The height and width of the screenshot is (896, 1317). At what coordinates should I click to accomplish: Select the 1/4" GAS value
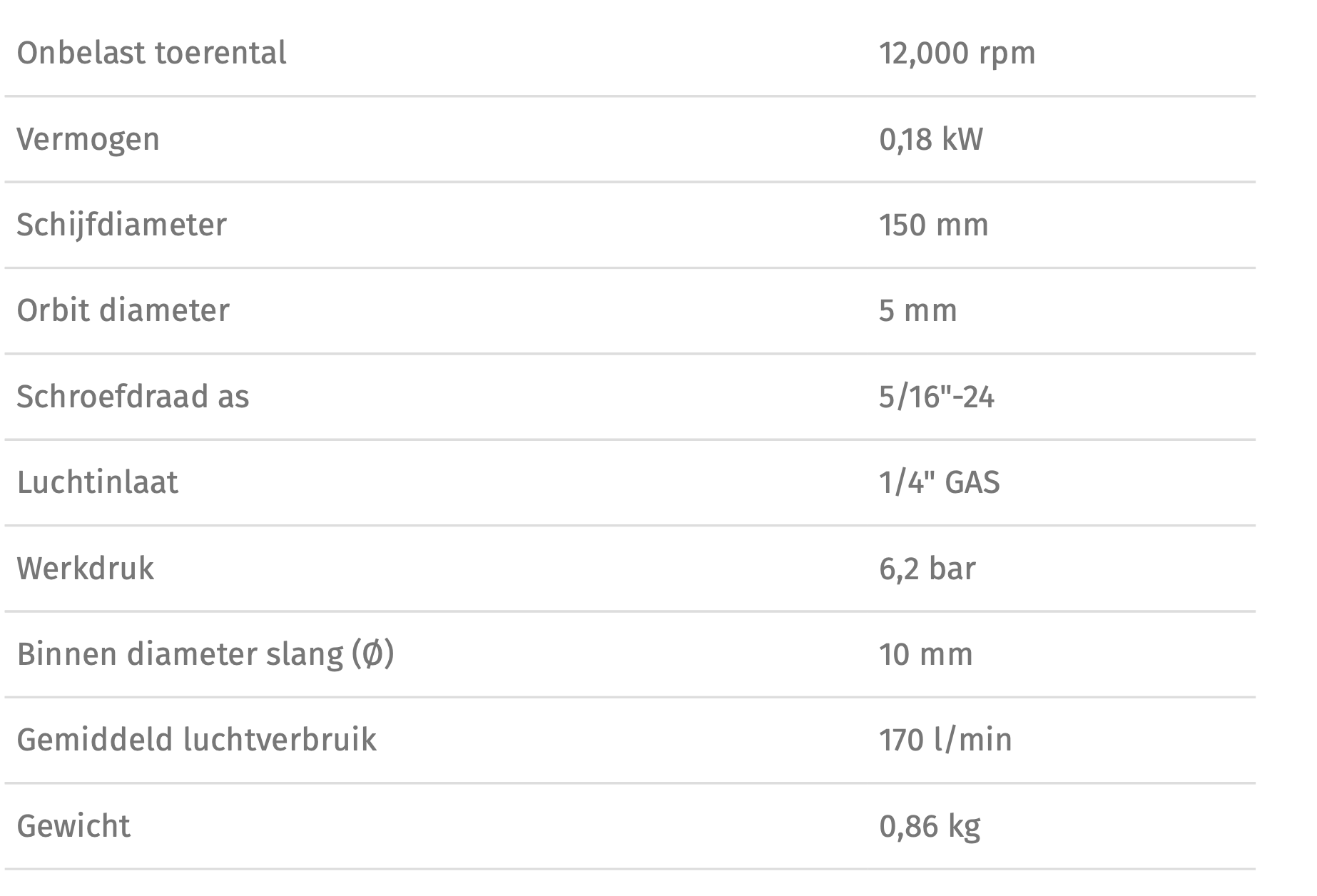pyautogui.click(x=939, y=483)
